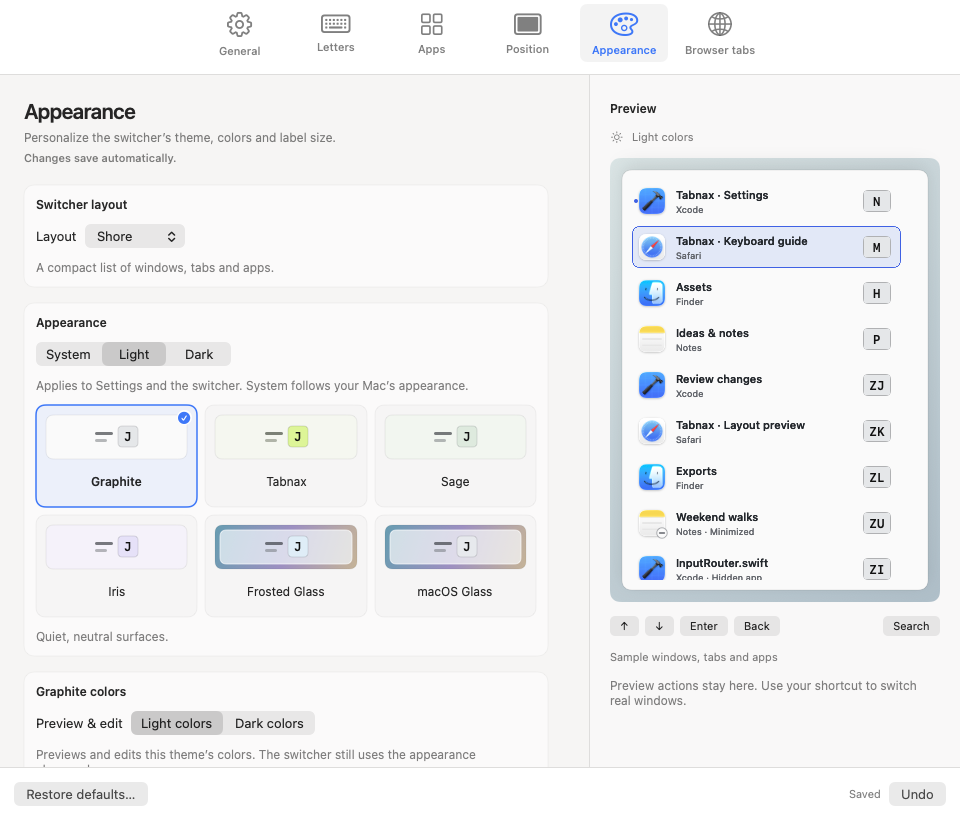Select the Iris theme card
Viewport: 960px width, 820px height.
(x=116, y=566)
